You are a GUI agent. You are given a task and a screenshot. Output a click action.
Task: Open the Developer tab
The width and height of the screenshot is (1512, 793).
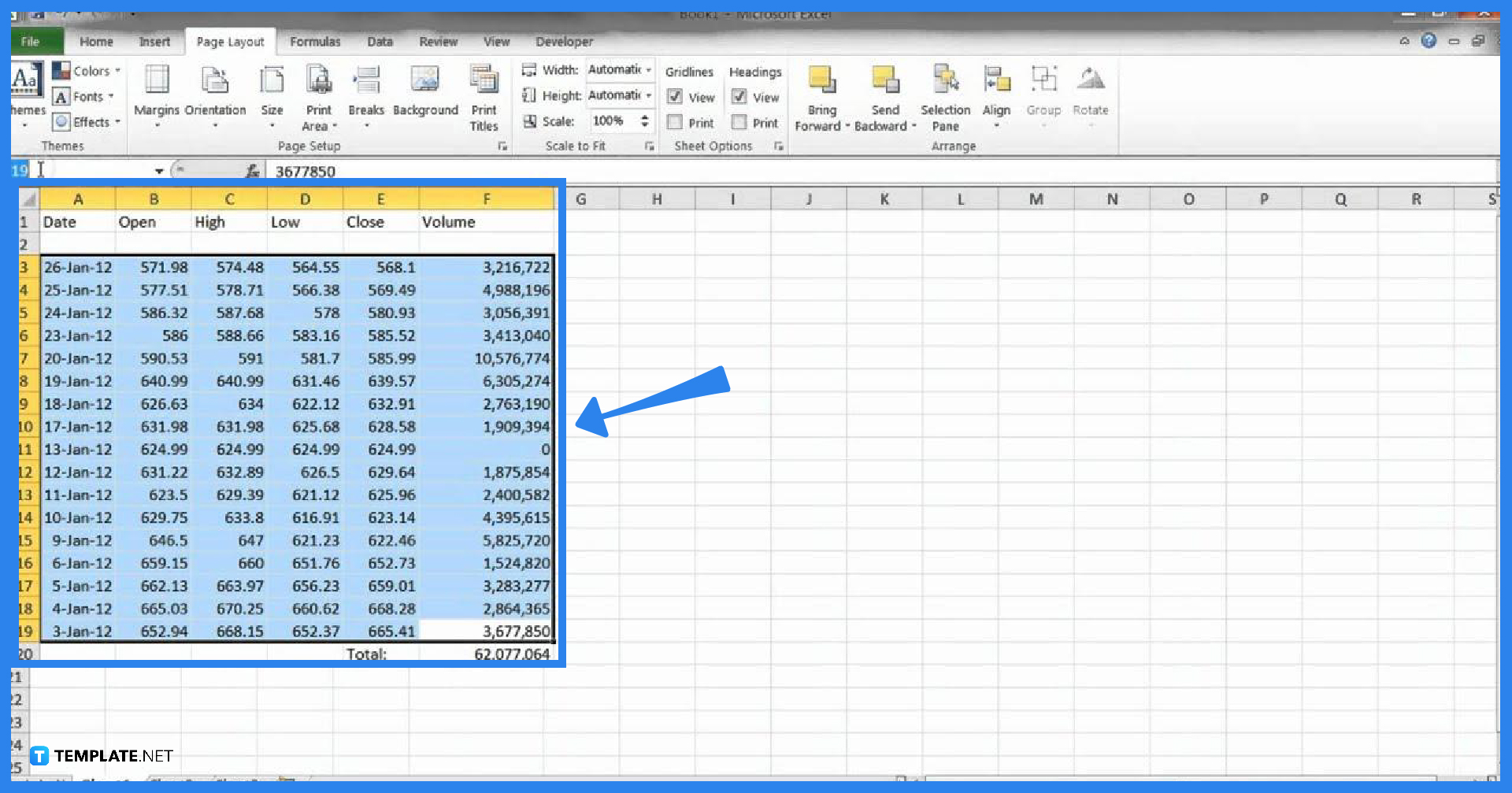(564, 42)
